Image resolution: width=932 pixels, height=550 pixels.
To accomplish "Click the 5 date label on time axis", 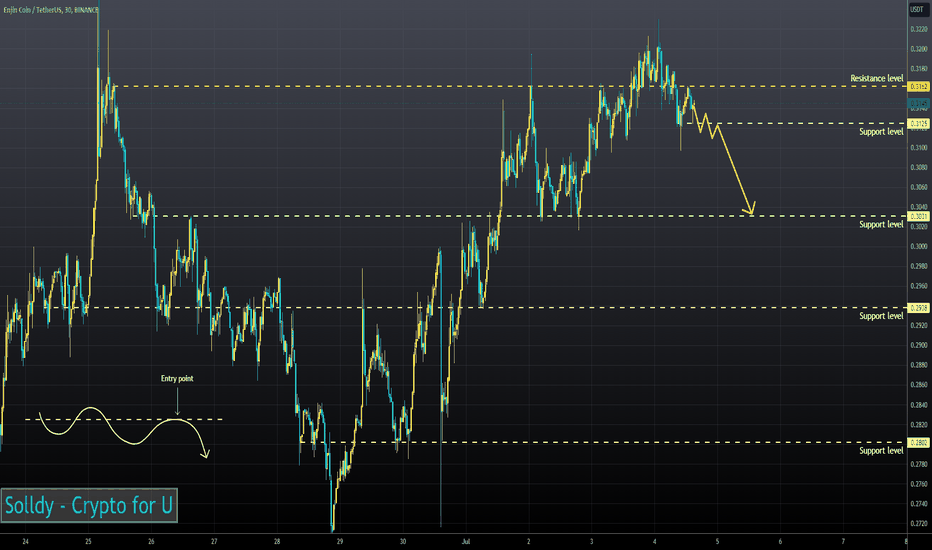I will 717,542.
